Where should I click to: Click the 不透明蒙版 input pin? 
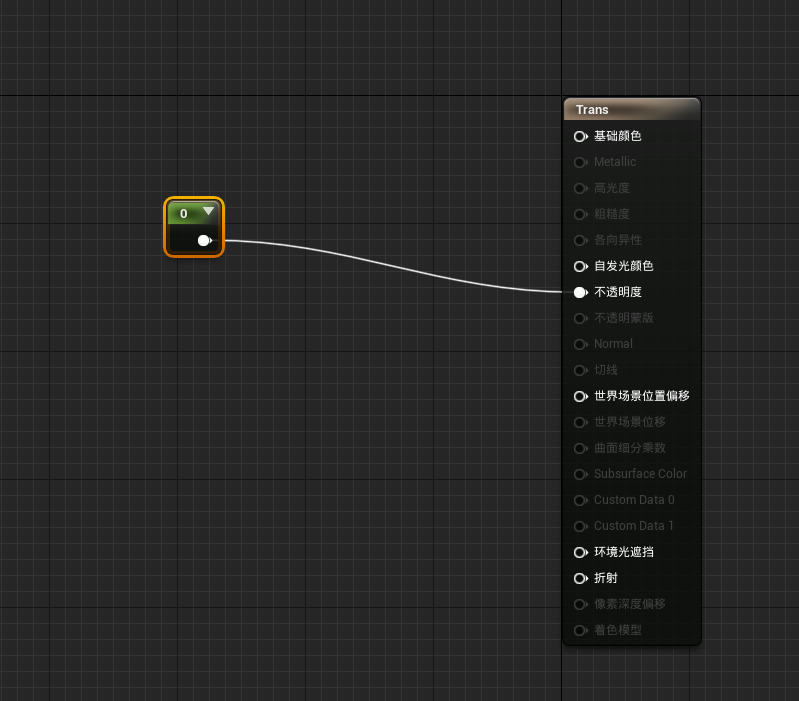580,318
